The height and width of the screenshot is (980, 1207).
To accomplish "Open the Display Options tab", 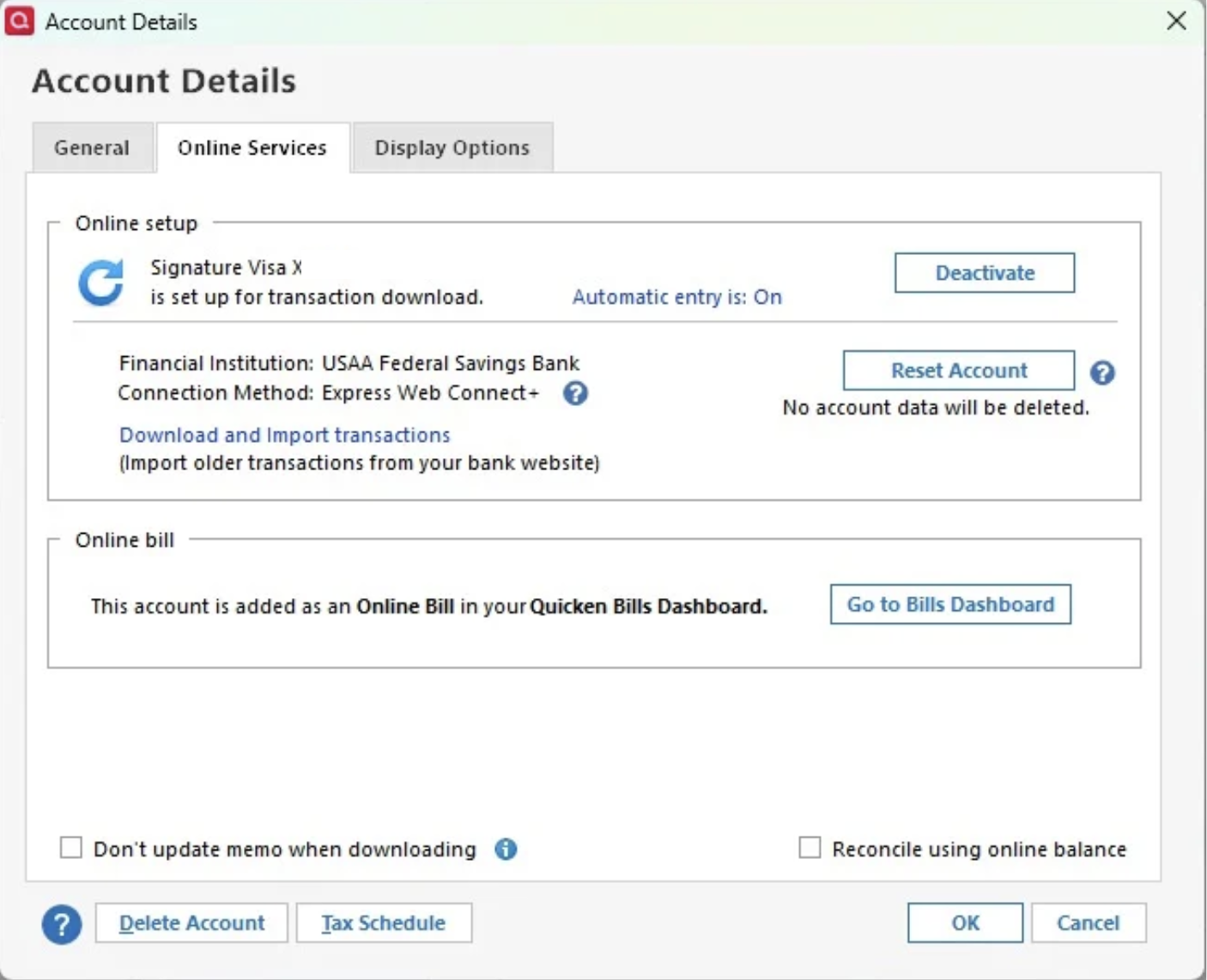I will click(452, 148).
